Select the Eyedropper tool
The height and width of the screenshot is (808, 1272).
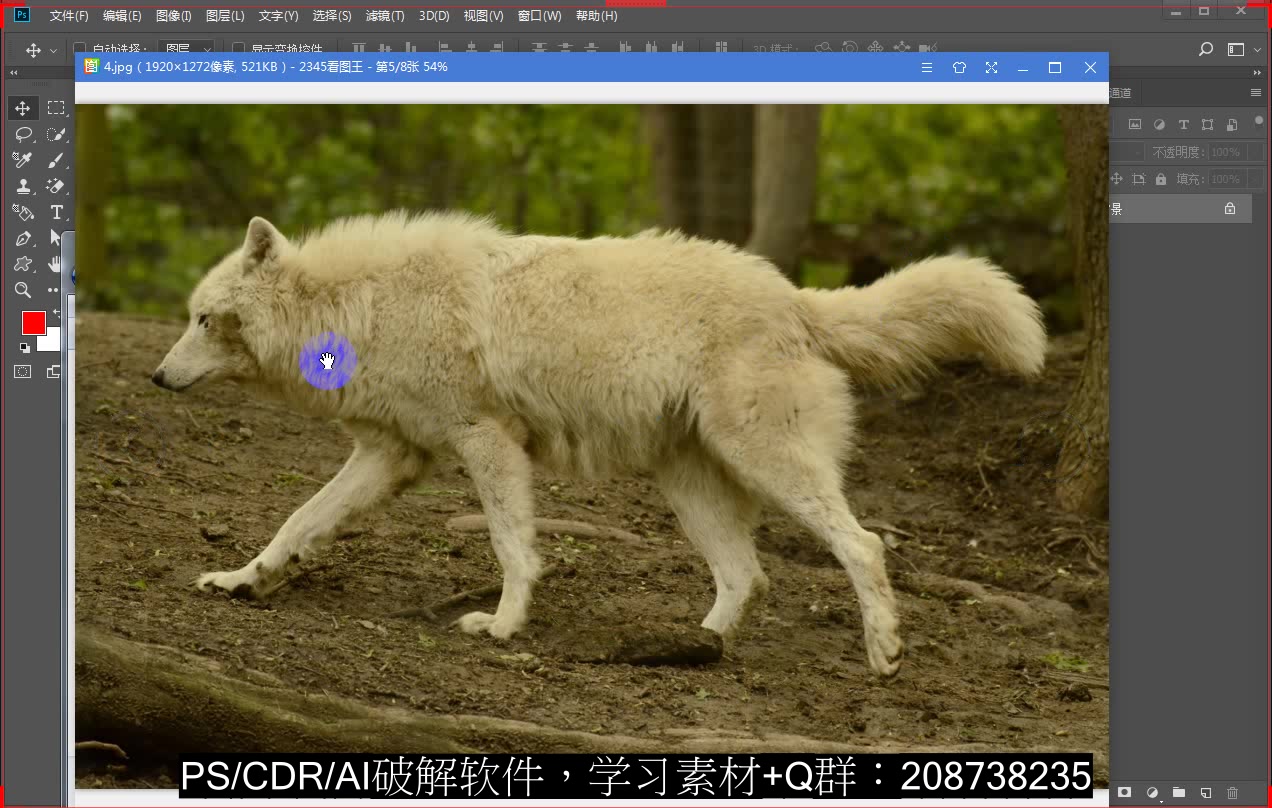pyautogui.click(x=22, y=159)
